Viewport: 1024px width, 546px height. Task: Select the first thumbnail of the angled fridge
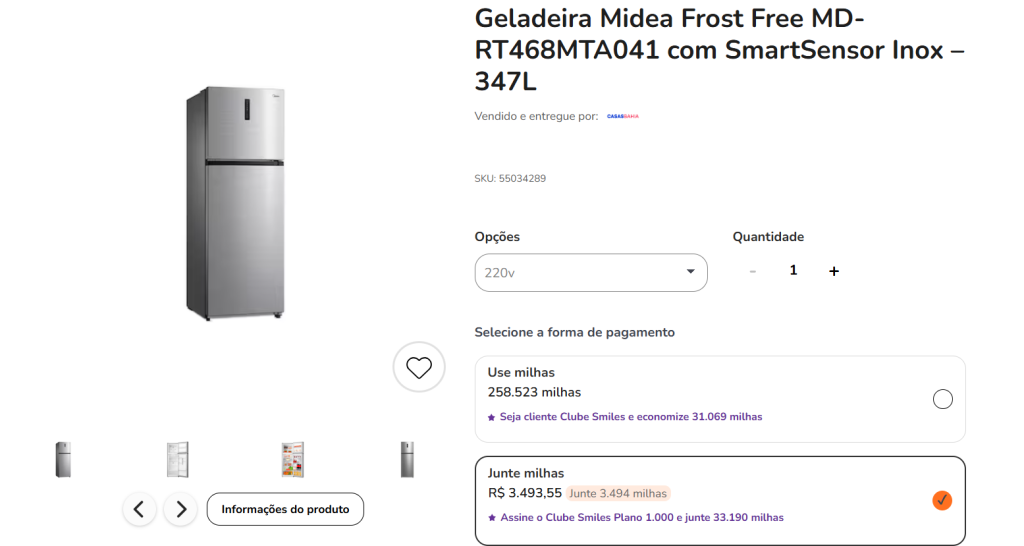coord(63,459)
